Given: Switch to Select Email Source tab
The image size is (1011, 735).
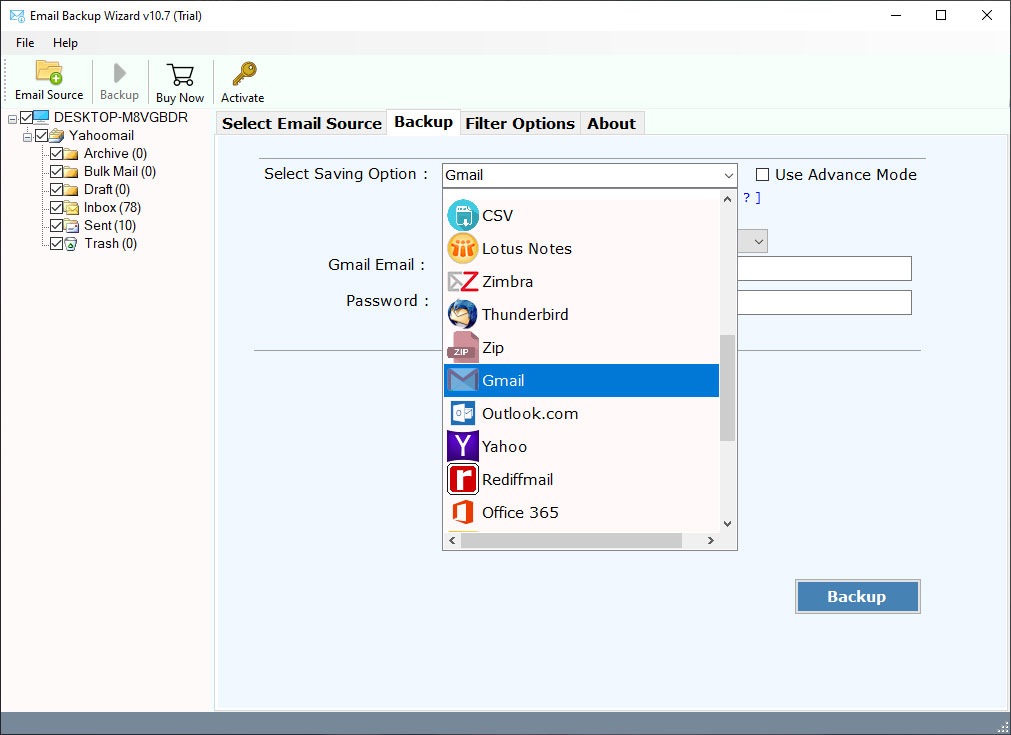Looking at the screenshot, I should click(302, 123).
